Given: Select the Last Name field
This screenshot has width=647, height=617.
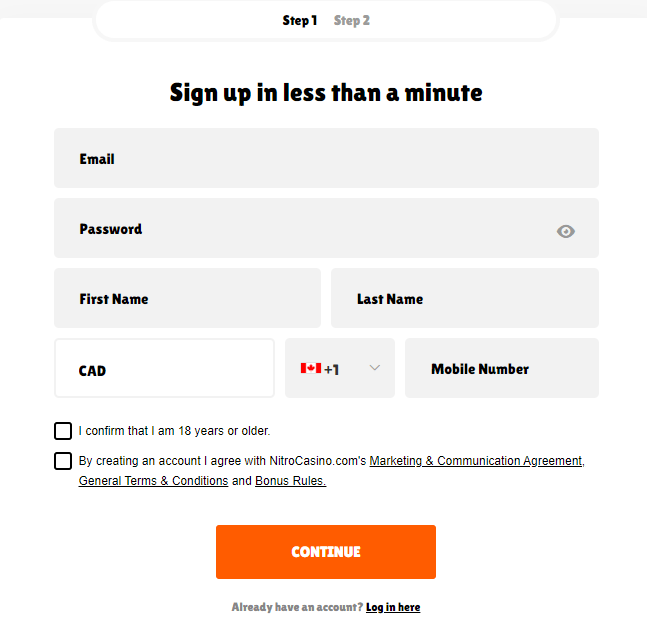Looking at the screenshot, I should point(464,298).
